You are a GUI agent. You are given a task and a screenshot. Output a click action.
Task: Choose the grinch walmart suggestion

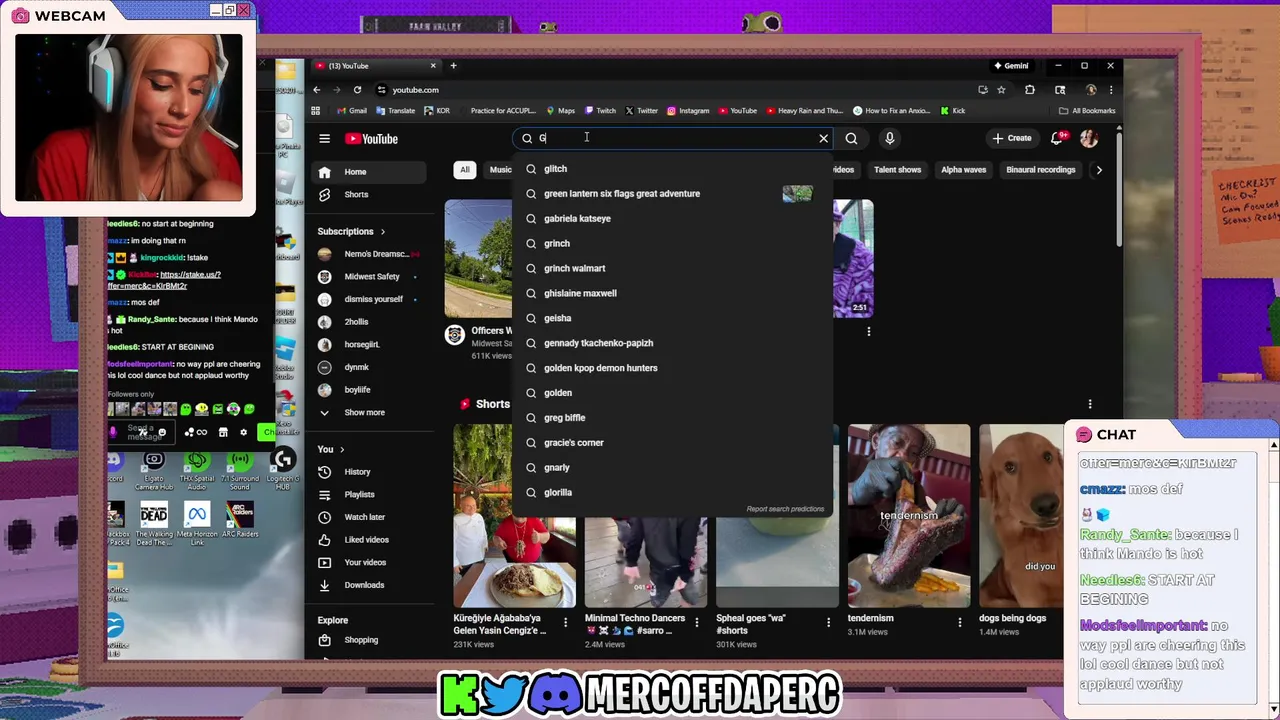coord(672,268)
